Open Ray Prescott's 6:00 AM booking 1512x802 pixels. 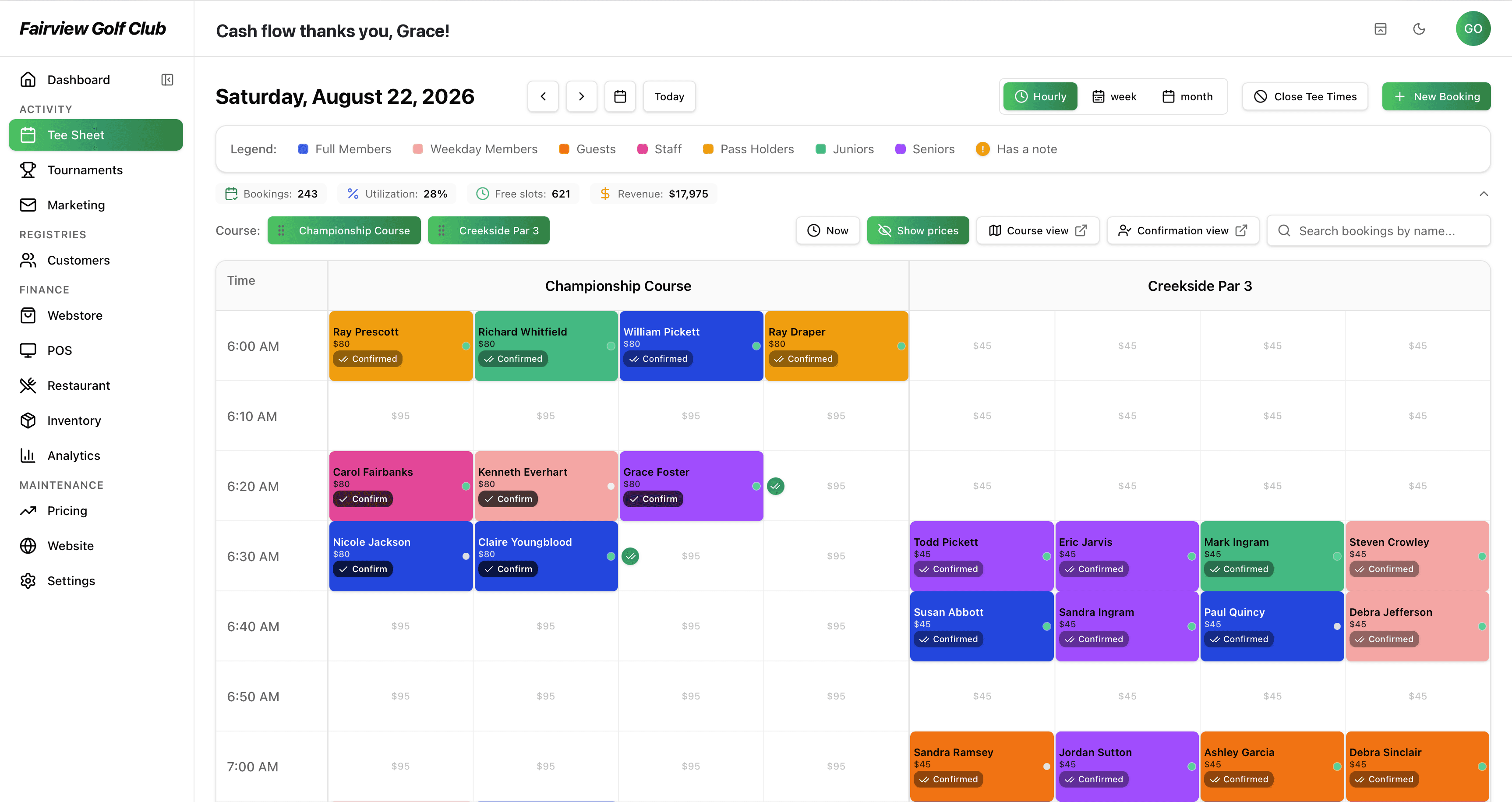pos(401,346)
